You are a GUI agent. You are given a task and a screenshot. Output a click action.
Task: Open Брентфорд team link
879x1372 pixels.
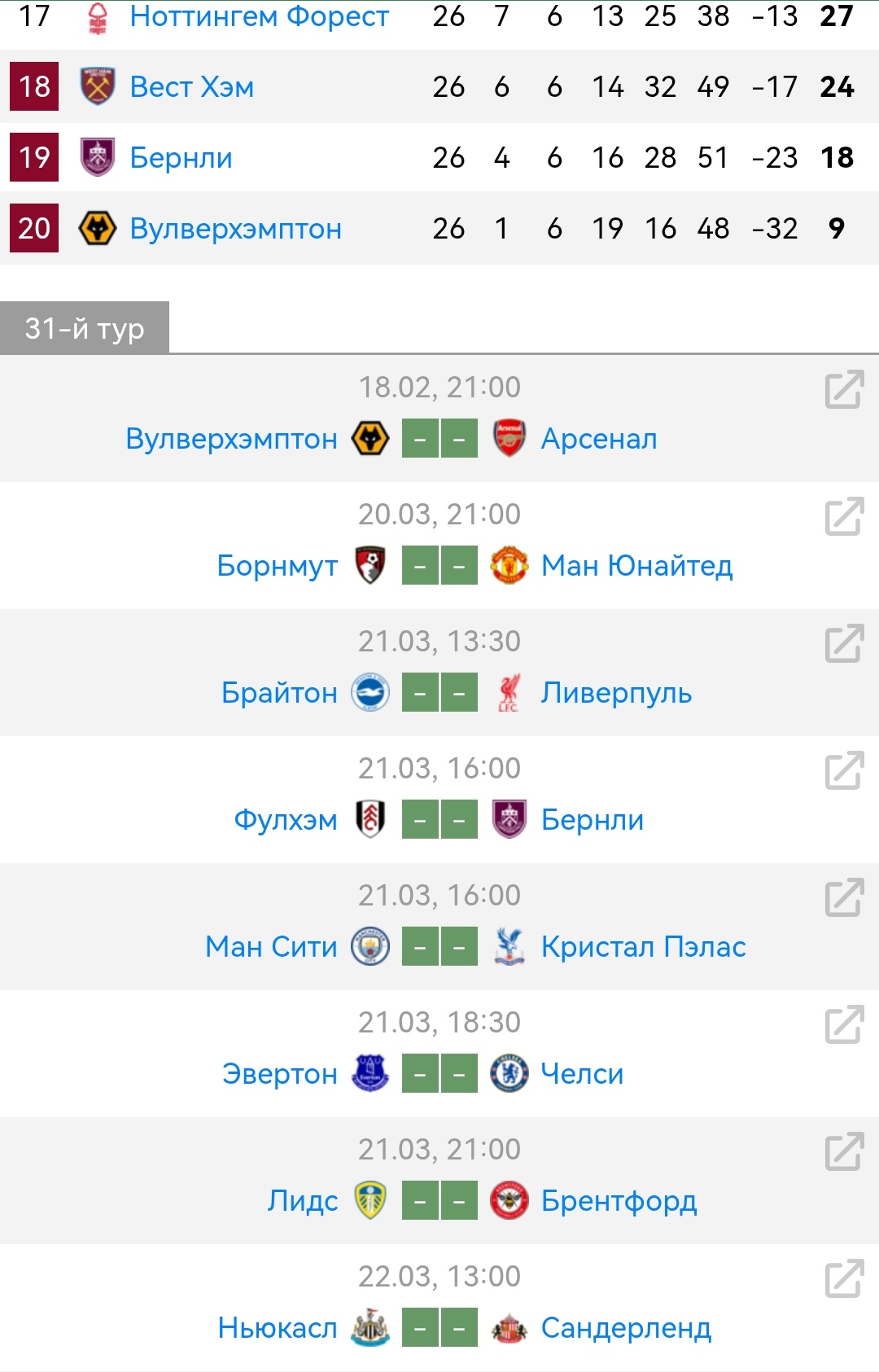tap(619, 1201)
